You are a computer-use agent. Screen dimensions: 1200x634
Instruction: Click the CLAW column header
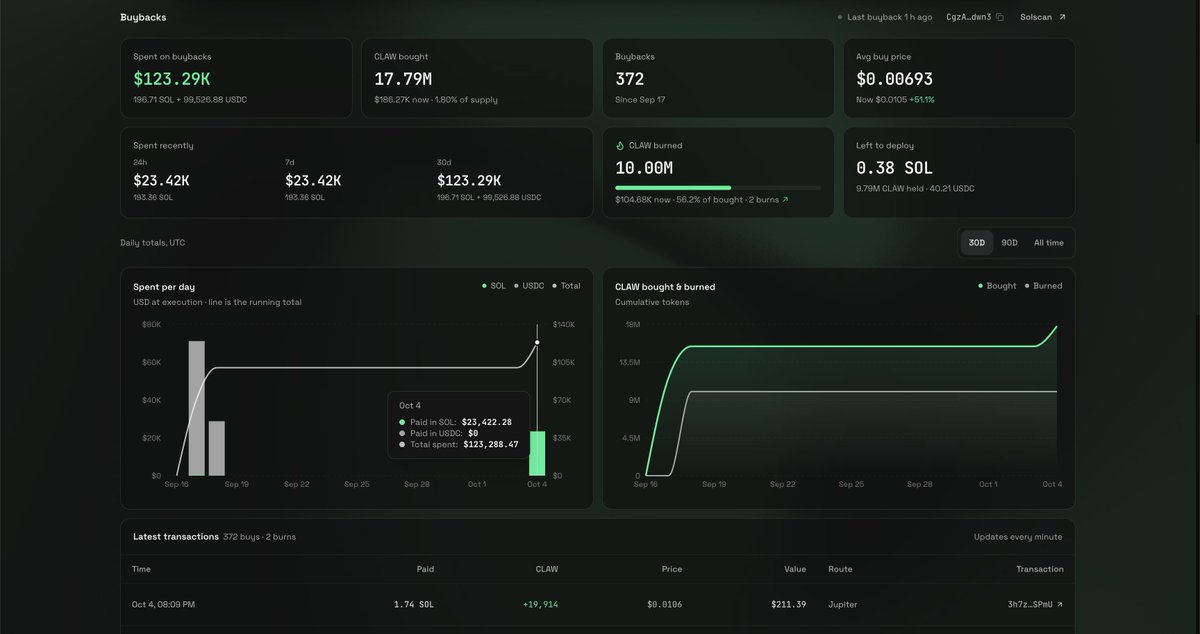coord(547,569)
